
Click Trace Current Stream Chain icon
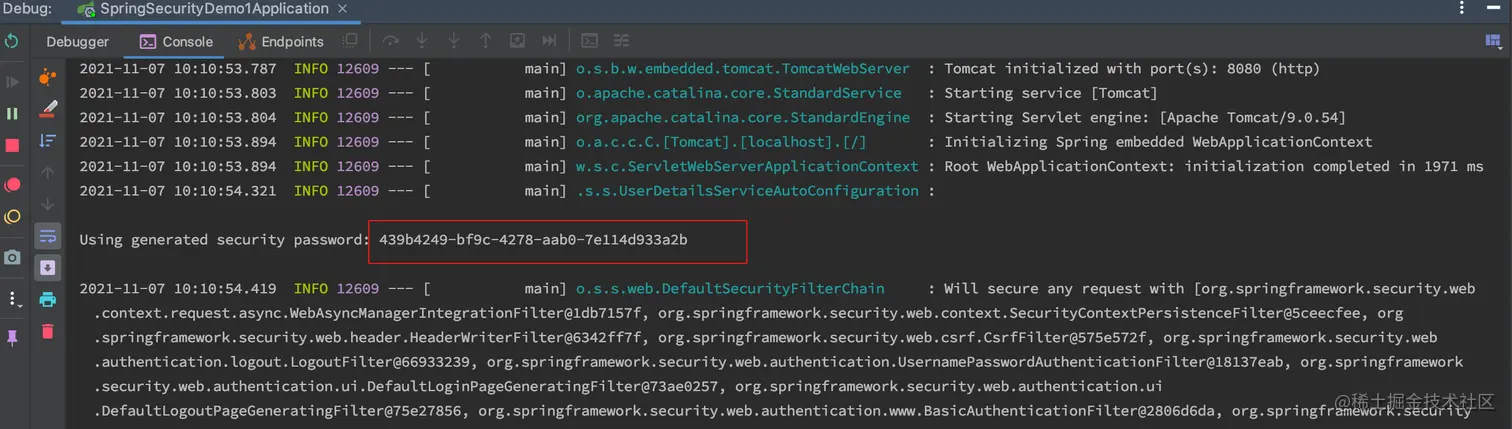(x=621, y=41)
